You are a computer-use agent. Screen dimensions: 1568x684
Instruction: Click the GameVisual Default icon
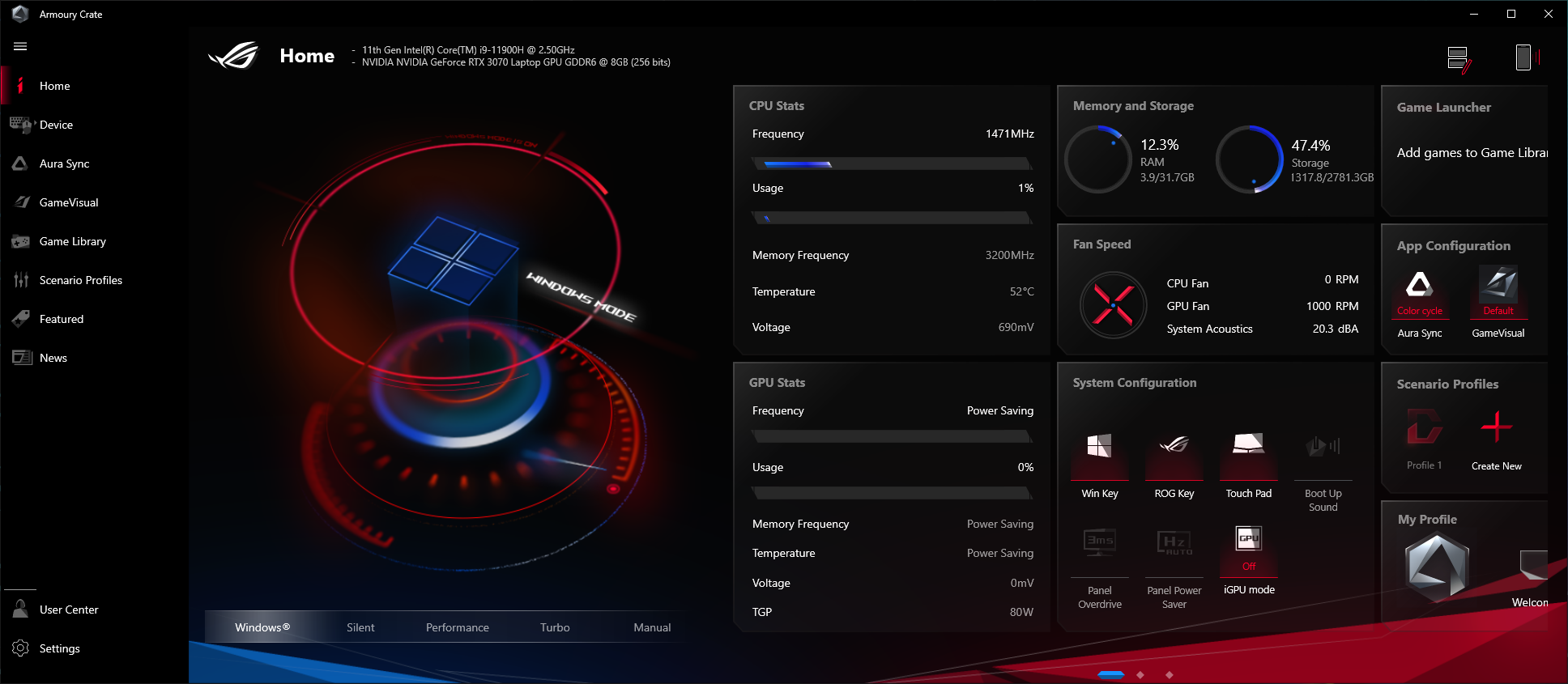[1498, 284]
